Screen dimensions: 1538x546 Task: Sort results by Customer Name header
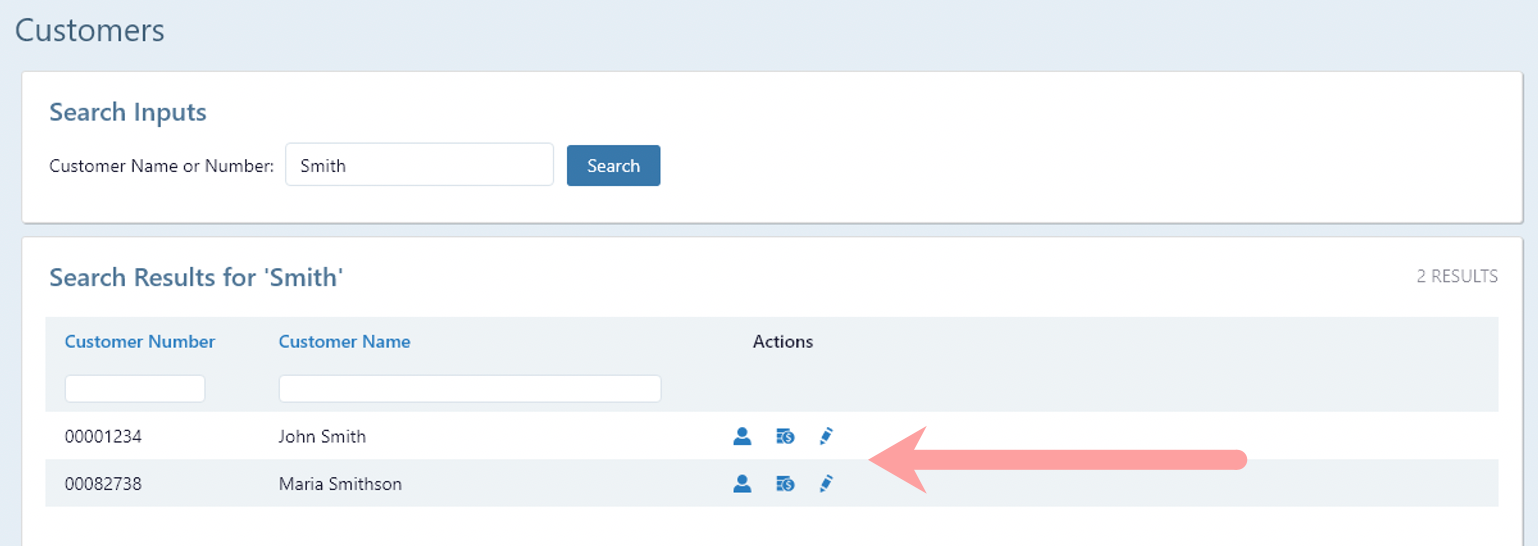(x=344, y=342)
